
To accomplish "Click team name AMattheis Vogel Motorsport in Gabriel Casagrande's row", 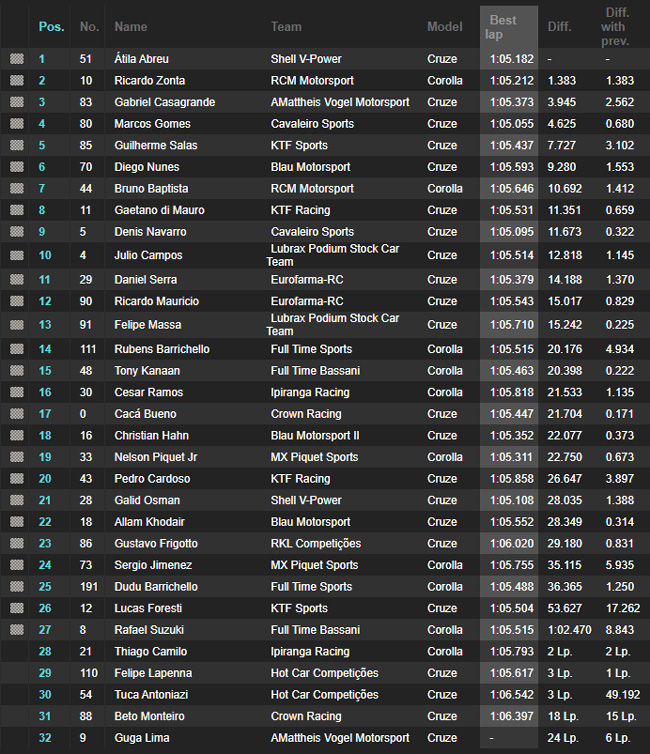I will (x=340, y=102).
